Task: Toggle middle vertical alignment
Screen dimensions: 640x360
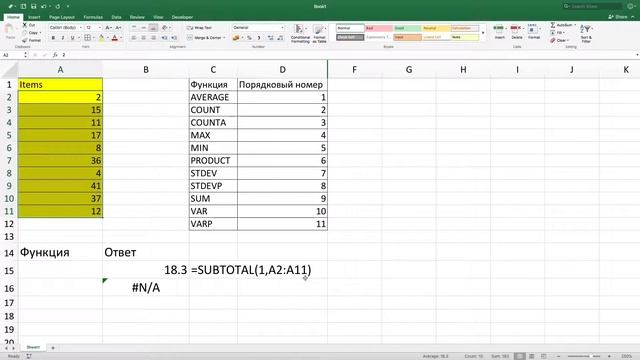Action: click(x=144, y=27)
